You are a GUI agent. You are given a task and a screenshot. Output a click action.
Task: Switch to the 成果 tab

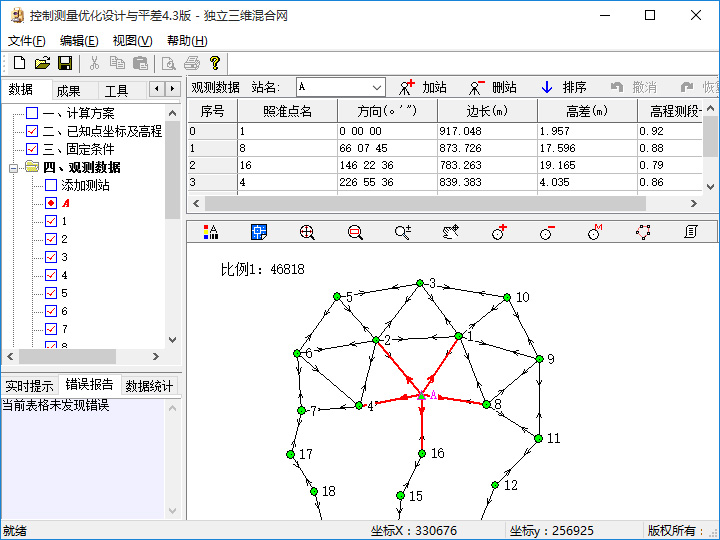pyautogui.click(x=68, y=90)
